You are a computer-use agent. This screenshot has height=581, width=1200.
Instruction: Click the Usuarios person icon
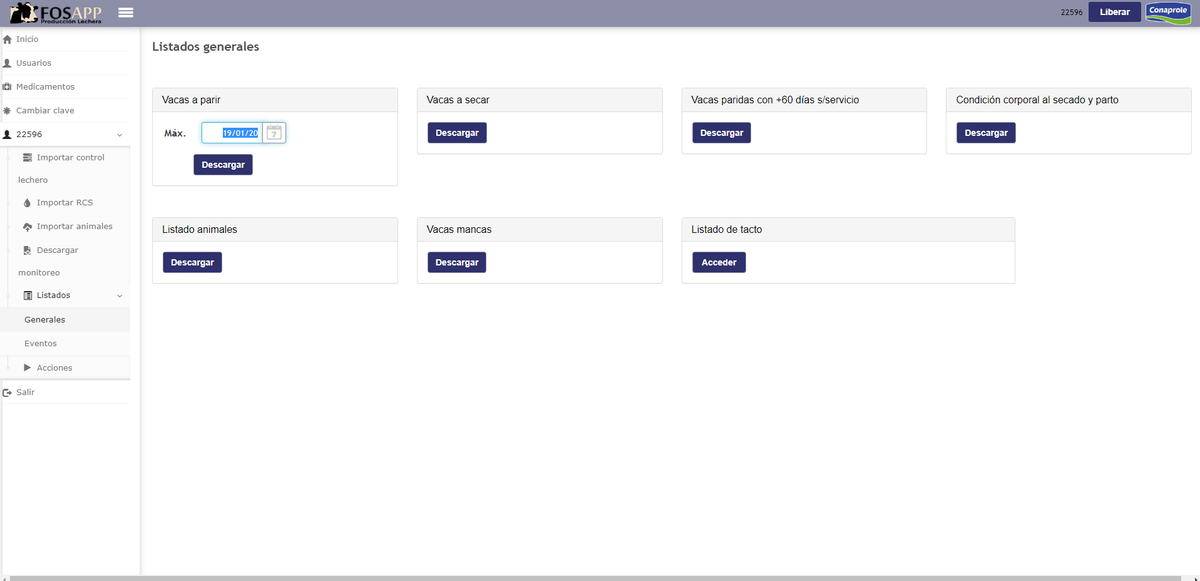(8, 63)
